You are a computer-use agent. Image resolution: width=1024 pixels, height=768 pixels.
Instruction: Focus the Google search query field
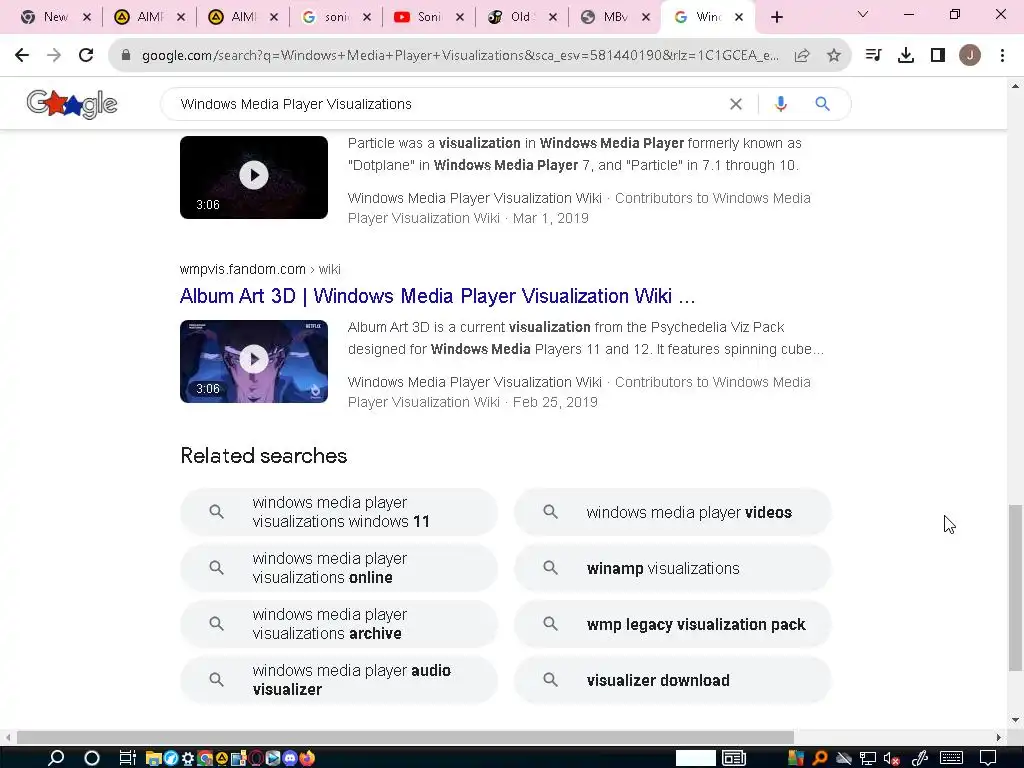pos(451,104)
